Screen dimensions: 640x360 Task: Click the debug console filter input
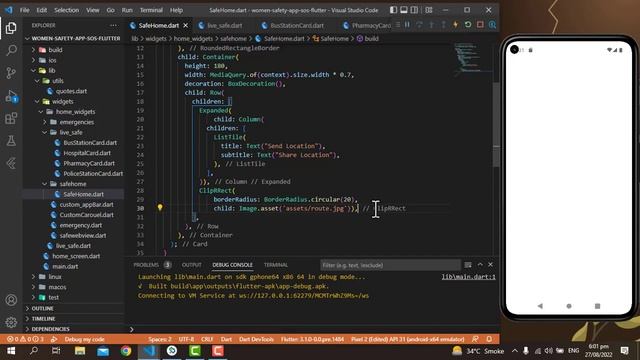390,265
